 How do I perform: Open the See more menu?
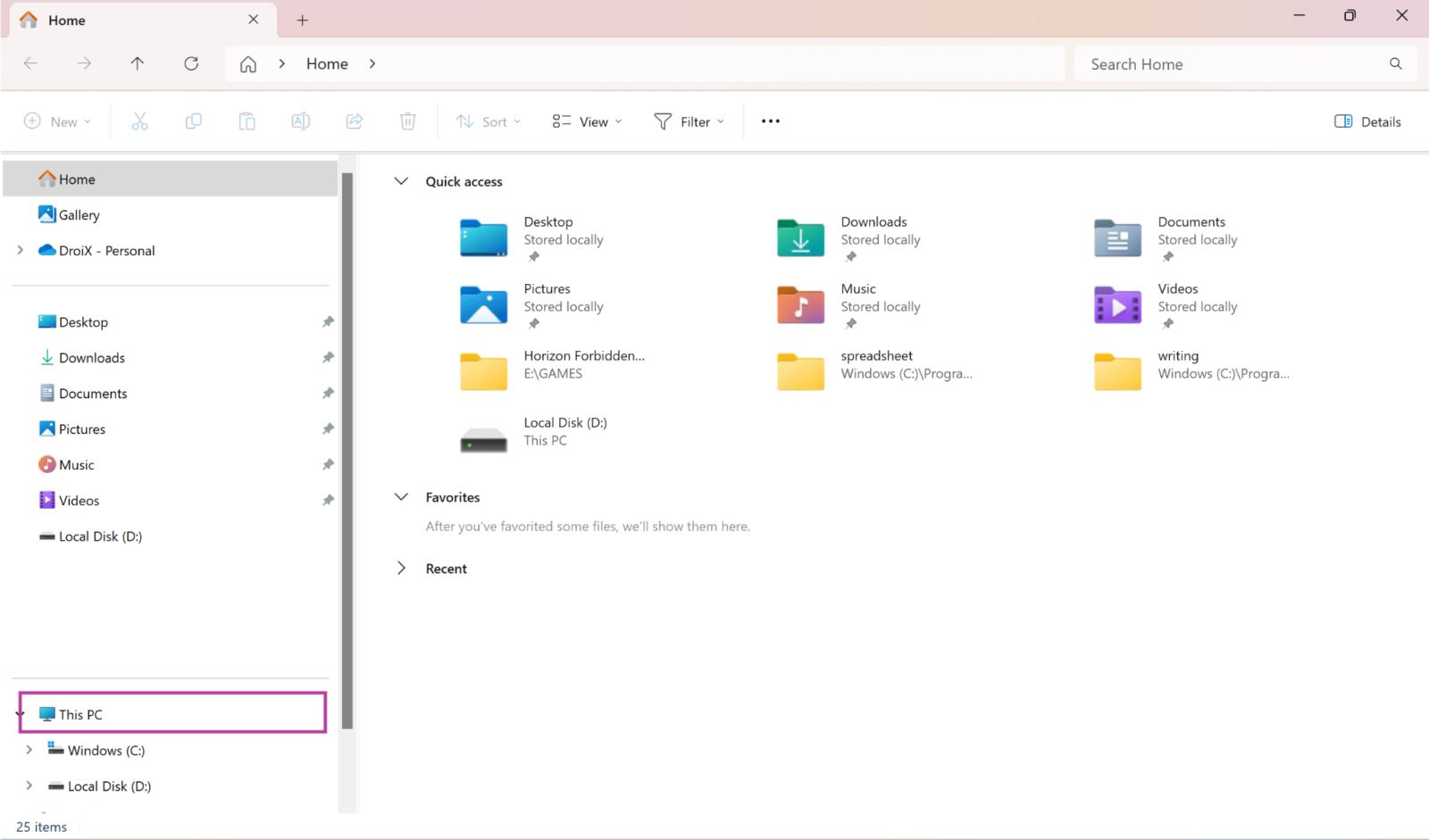(x=770, y=121)
